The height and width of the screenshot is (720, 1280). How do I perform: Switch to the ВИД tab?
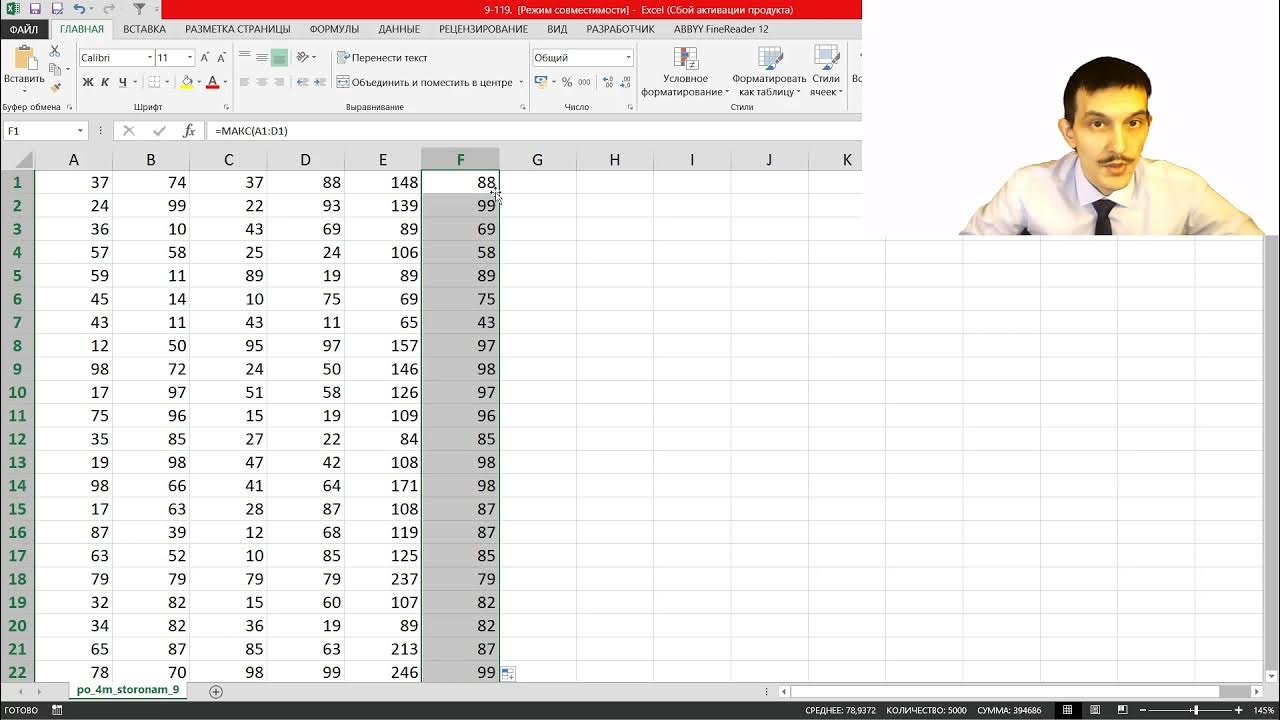point(557,29)
